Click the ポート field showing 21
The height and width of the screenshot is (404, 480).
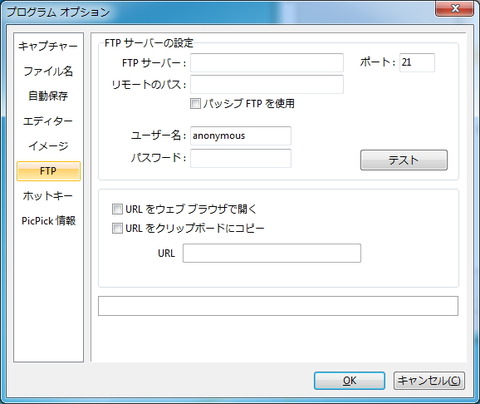pos(417,63)
